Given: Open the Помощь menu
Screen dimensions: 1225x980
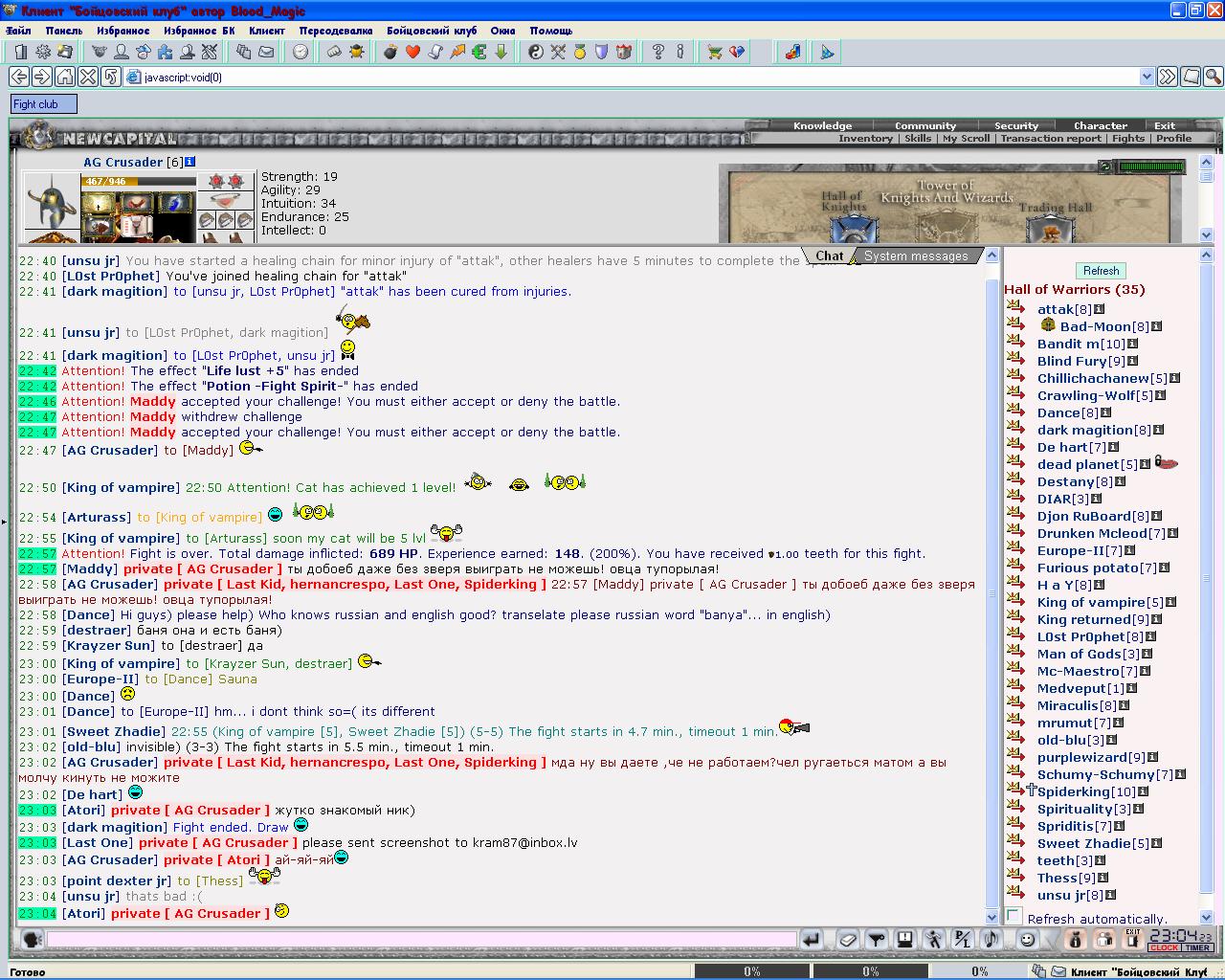Looking at the screenshot, I should coord(551,31).
